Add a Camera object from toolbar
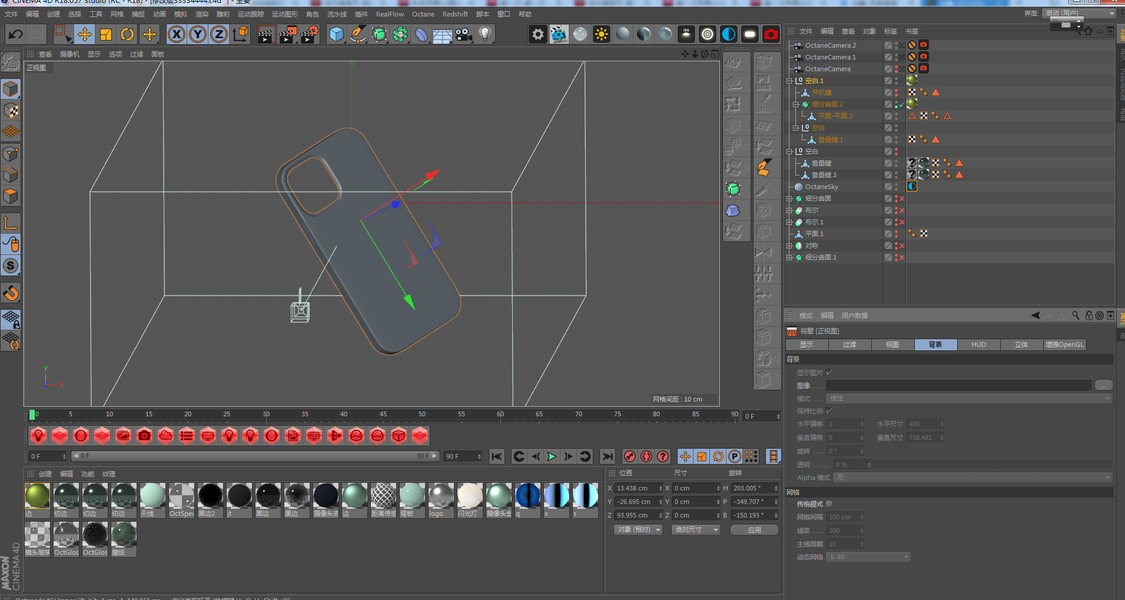 pyautogui.click(x=463, y=34)
